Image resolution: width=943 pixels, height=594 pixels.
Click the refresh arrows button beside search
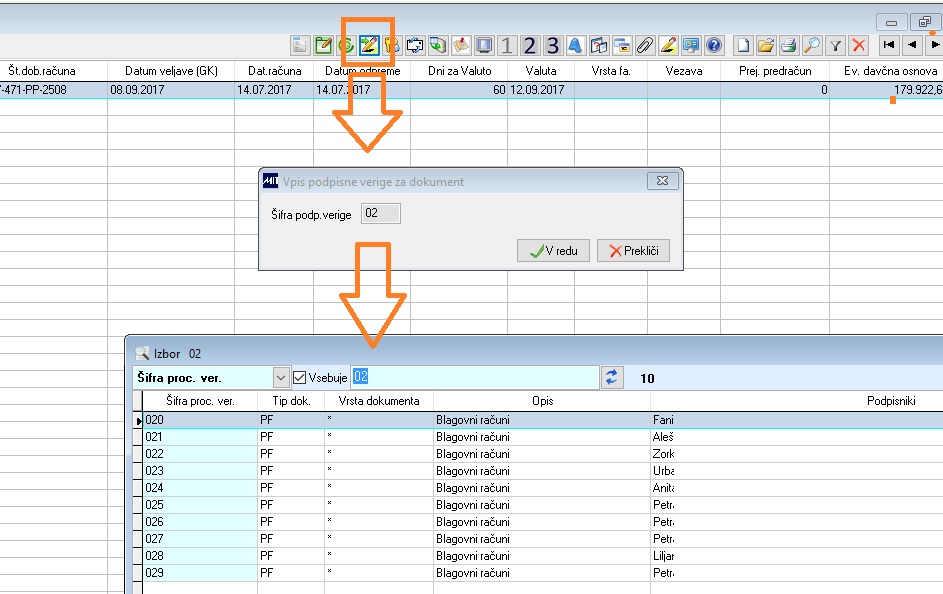pyautogui.click(x=612, y=378)
